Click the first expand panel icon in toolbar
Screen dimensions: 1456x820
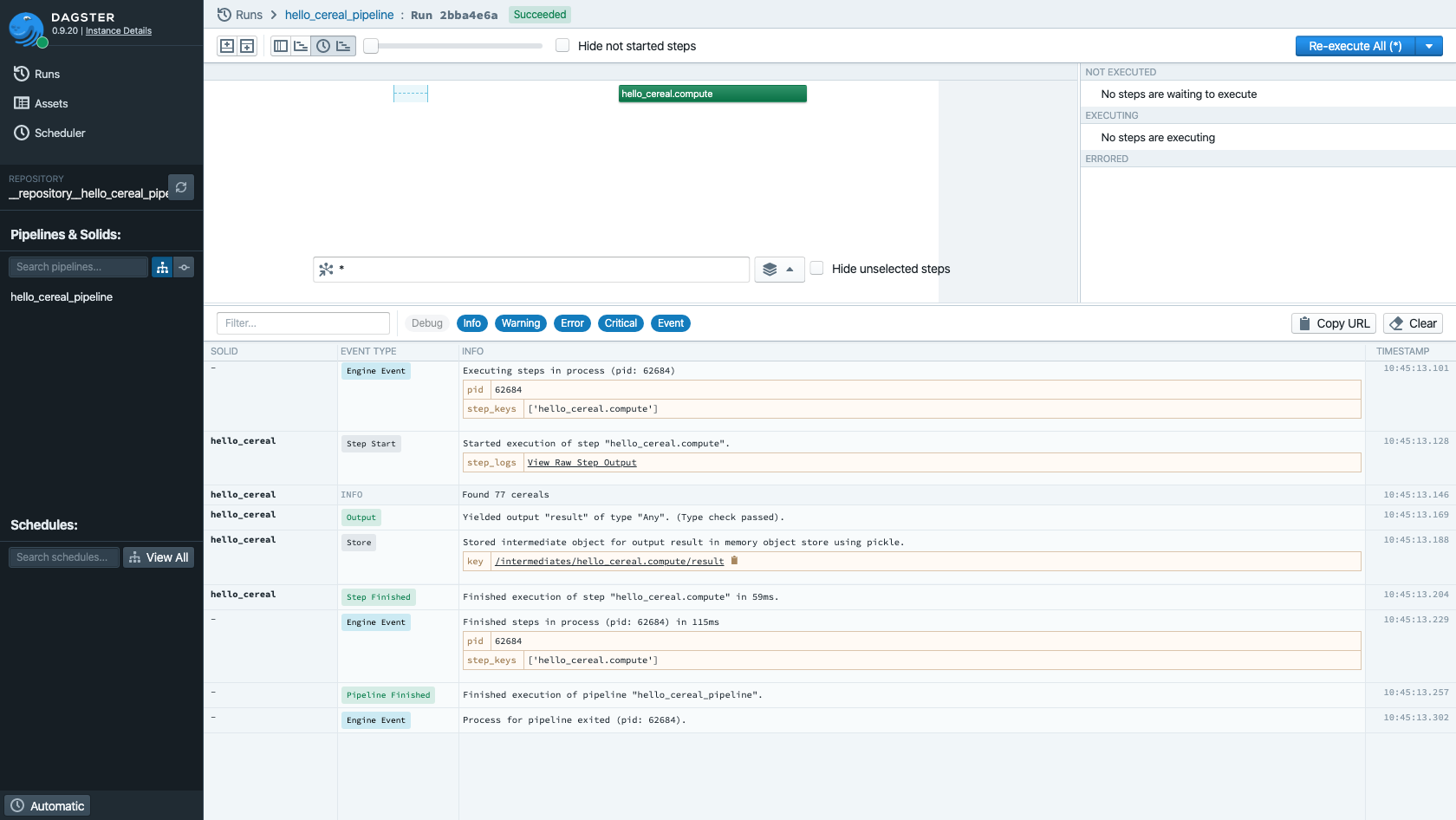tap(227, 46)
